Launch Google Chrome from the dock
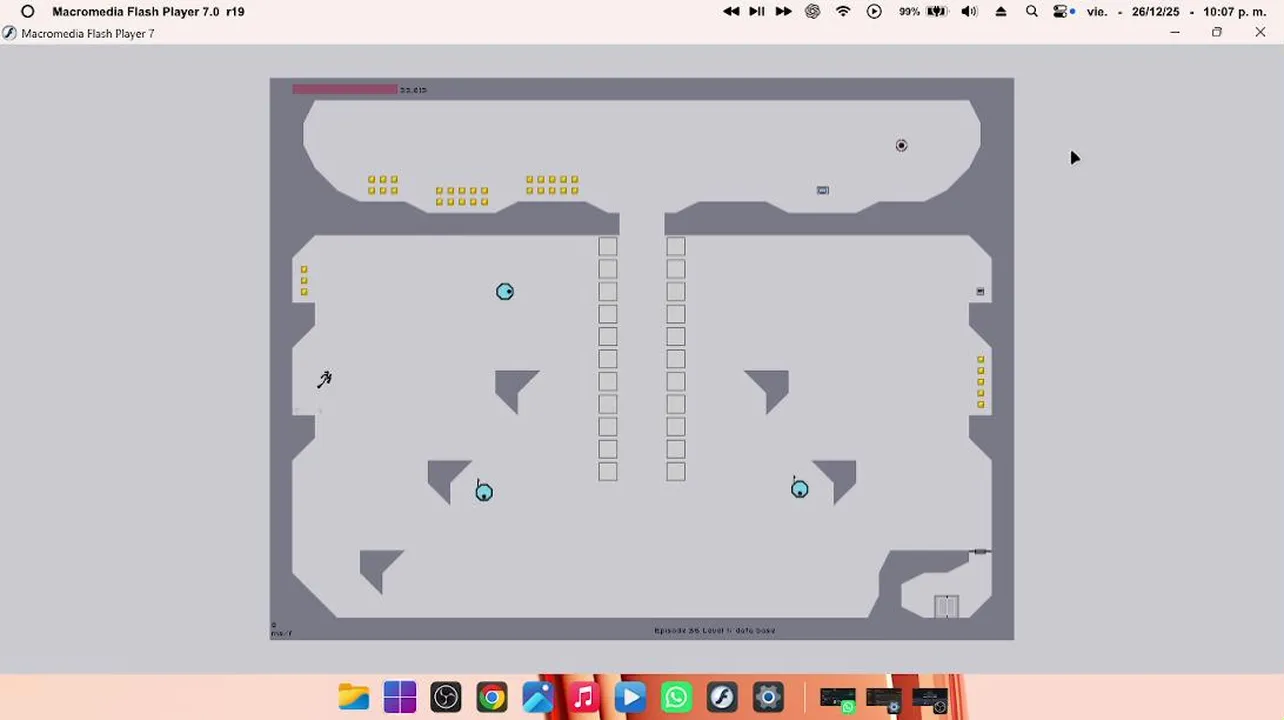Screen dimensions: 1284x720 click(492, 697)
